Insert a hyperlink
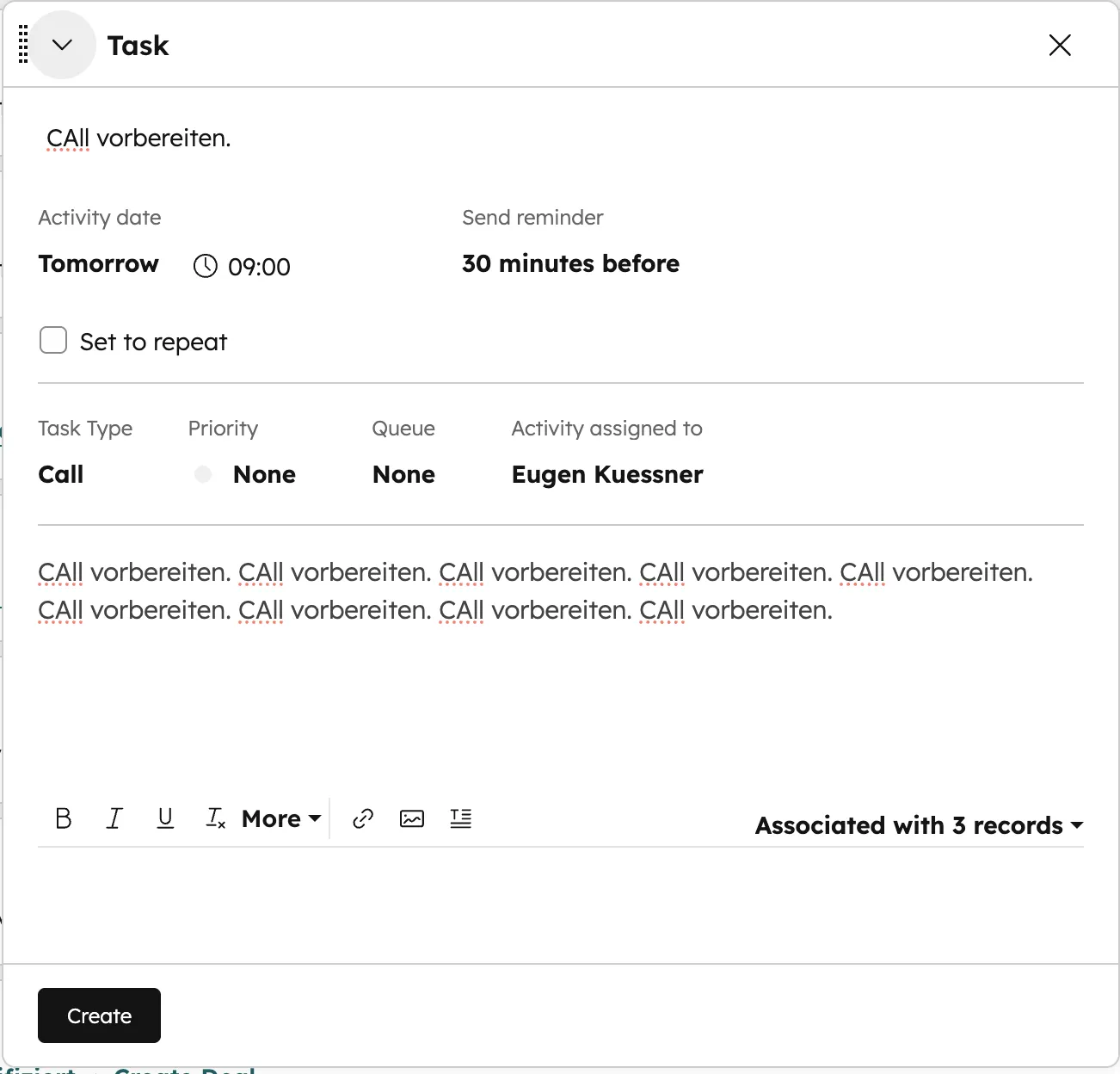1120x1074 pixels. coord(361,818)
